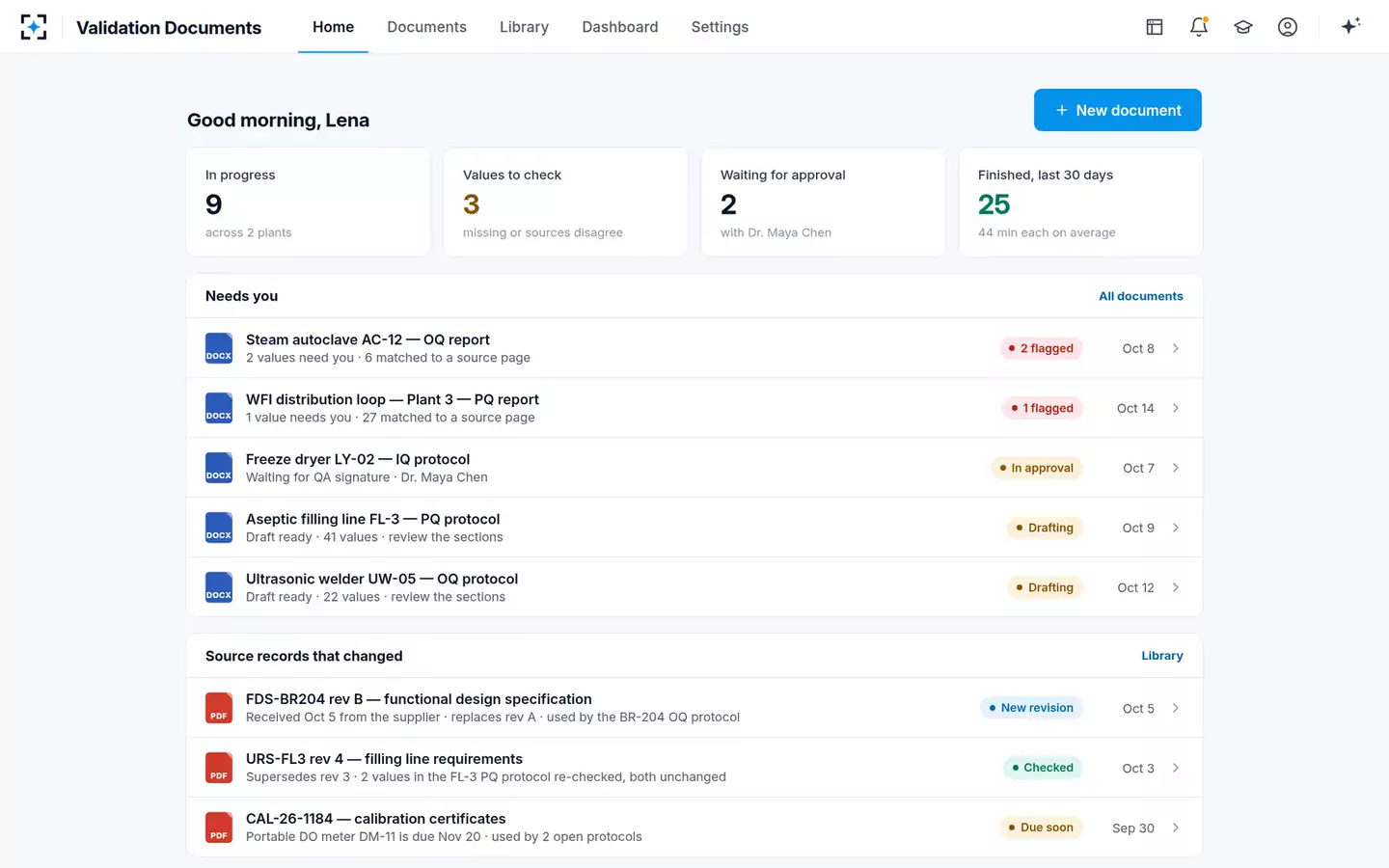
Task: Open the Finished, last 30 days card
Action: [x=1080, y=202]
